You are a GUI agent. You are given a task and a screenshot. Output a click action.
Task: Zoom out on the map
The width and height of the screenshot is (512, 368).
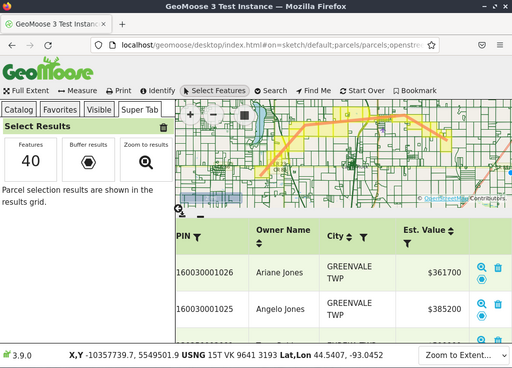[x=213, y=115]
